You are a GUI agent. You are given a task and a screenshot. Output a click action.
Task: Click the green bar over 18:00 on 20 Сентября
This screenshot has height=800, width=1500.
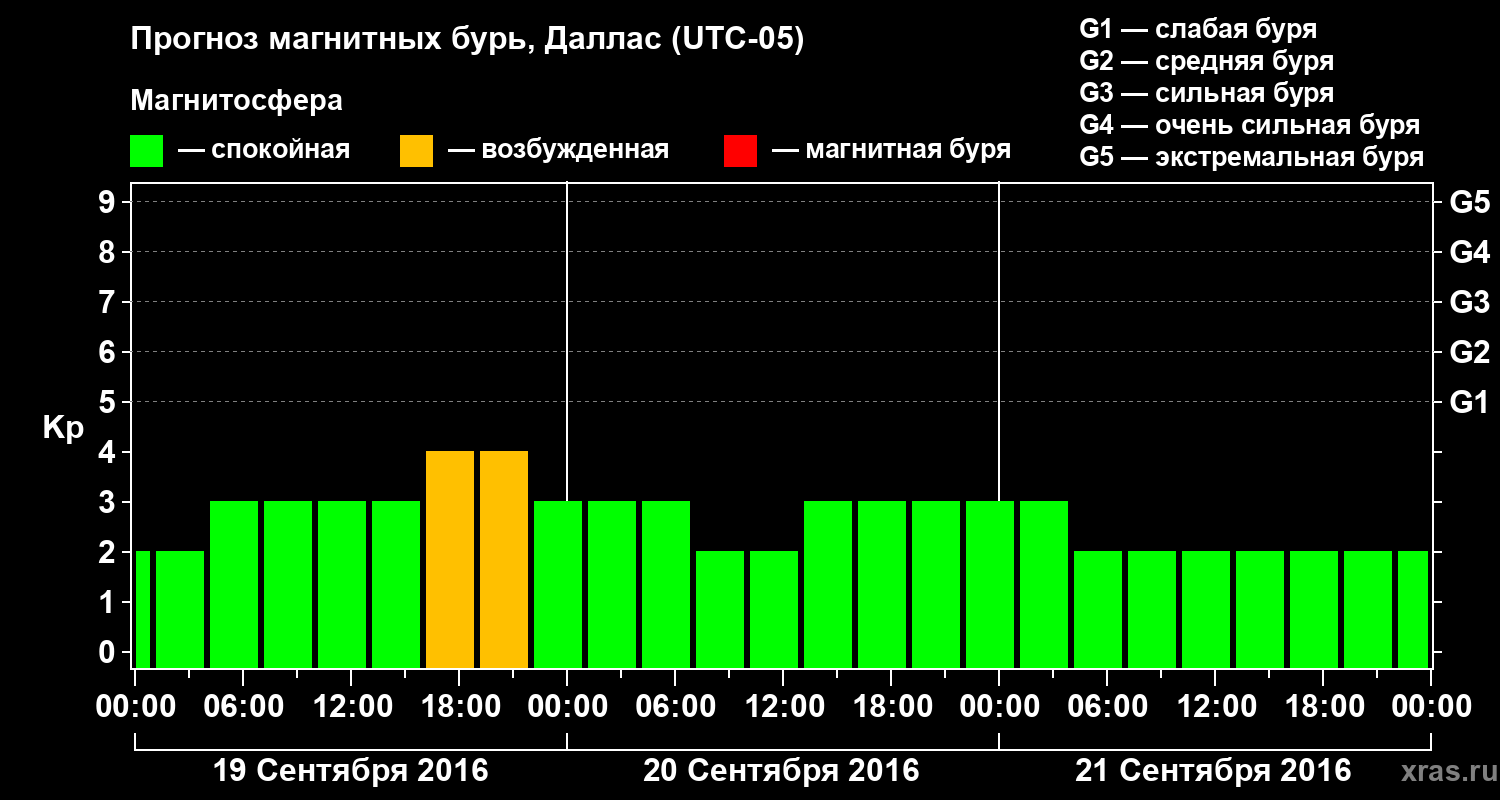[882, 584]
